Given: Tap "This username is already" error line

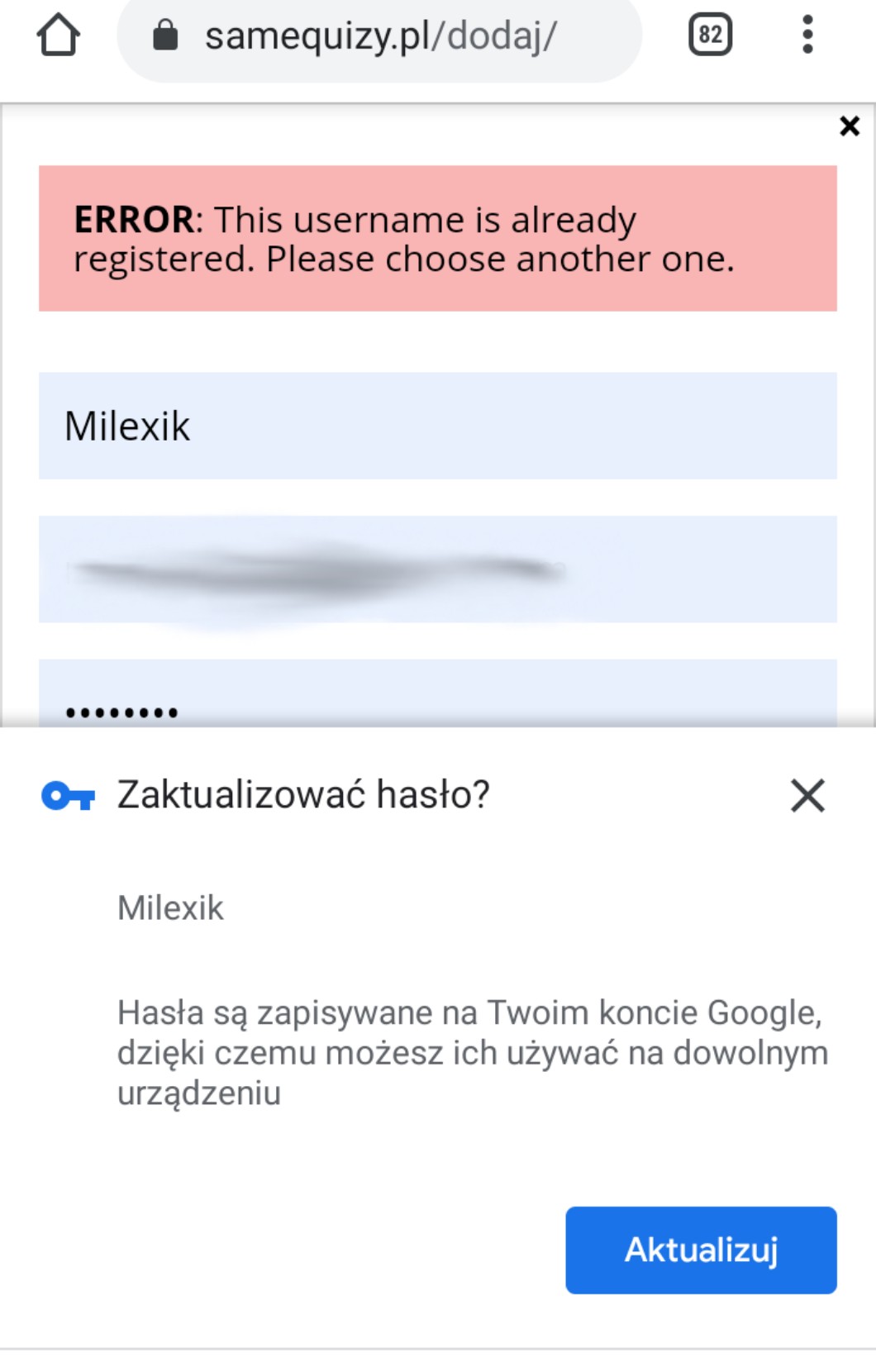Looking at the screenshot, I should tap(425, 220).
